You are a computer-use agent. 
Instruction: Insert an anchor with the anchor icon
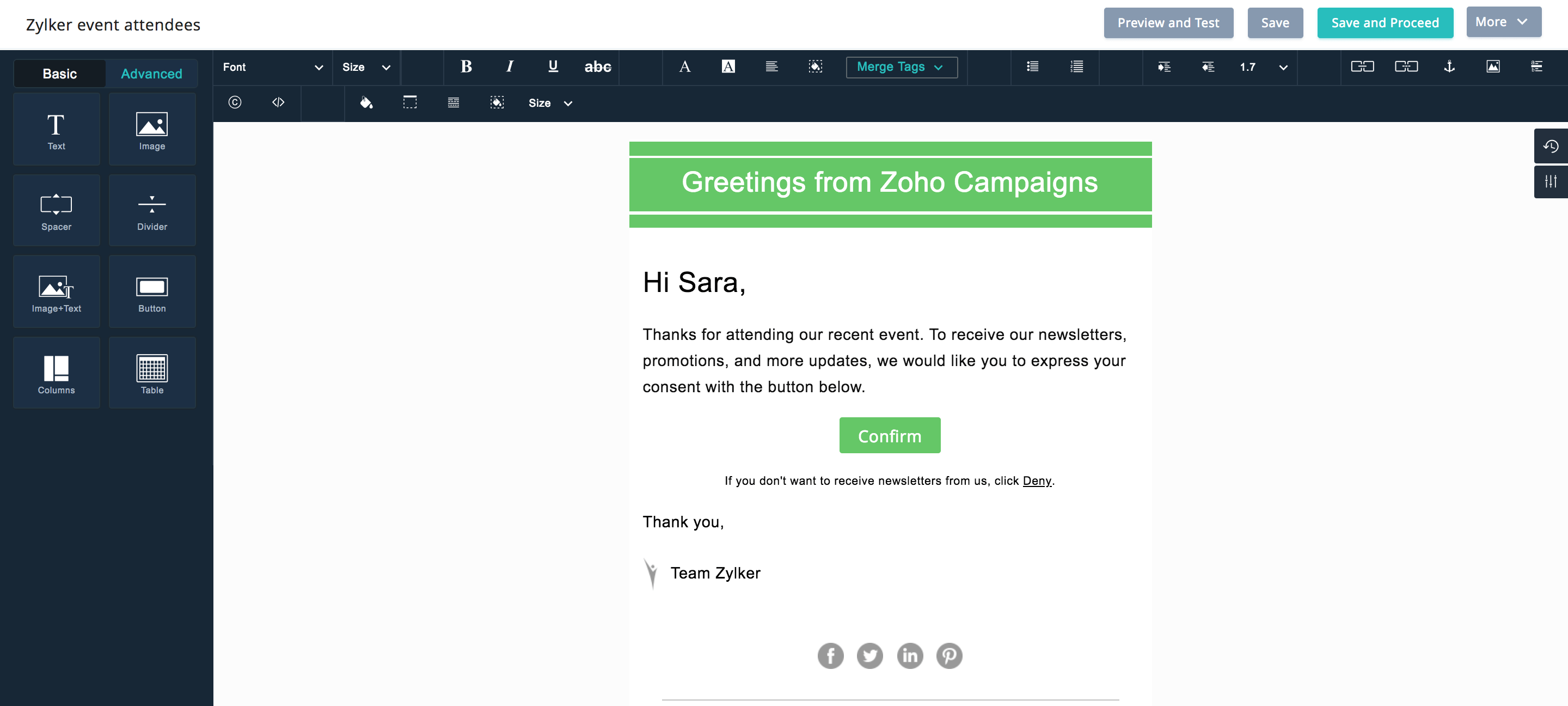(x=1449, y=67)
